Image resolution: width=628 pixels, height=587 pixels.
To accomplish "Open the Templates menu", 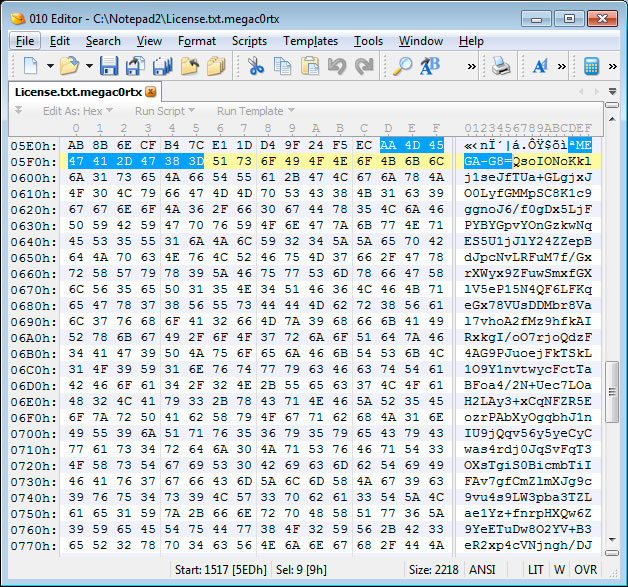I will pos(310,41).
